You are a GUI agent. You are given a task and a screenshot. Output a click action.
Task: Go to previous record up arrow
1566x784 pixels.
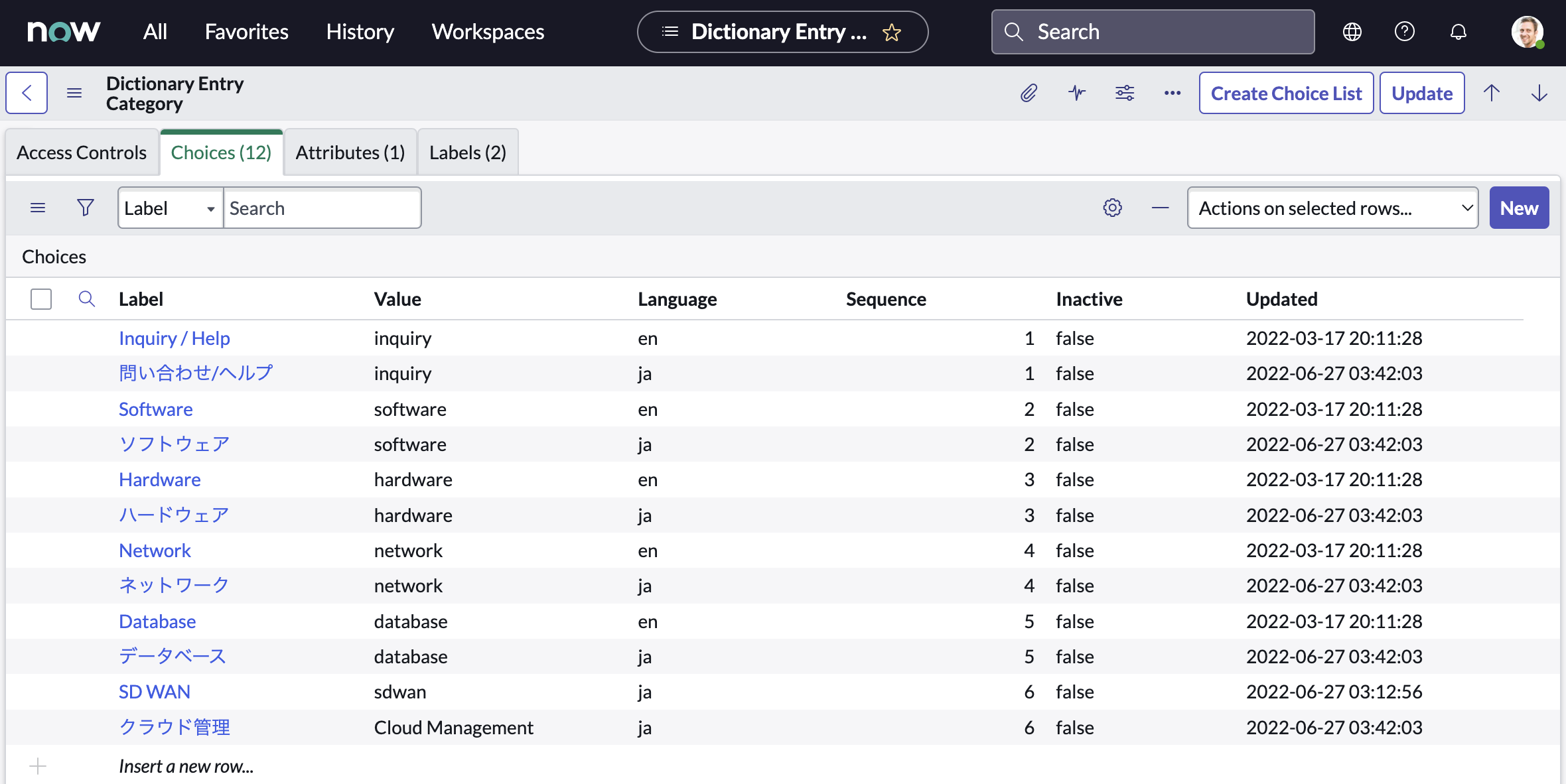(x=1492, y=93)
